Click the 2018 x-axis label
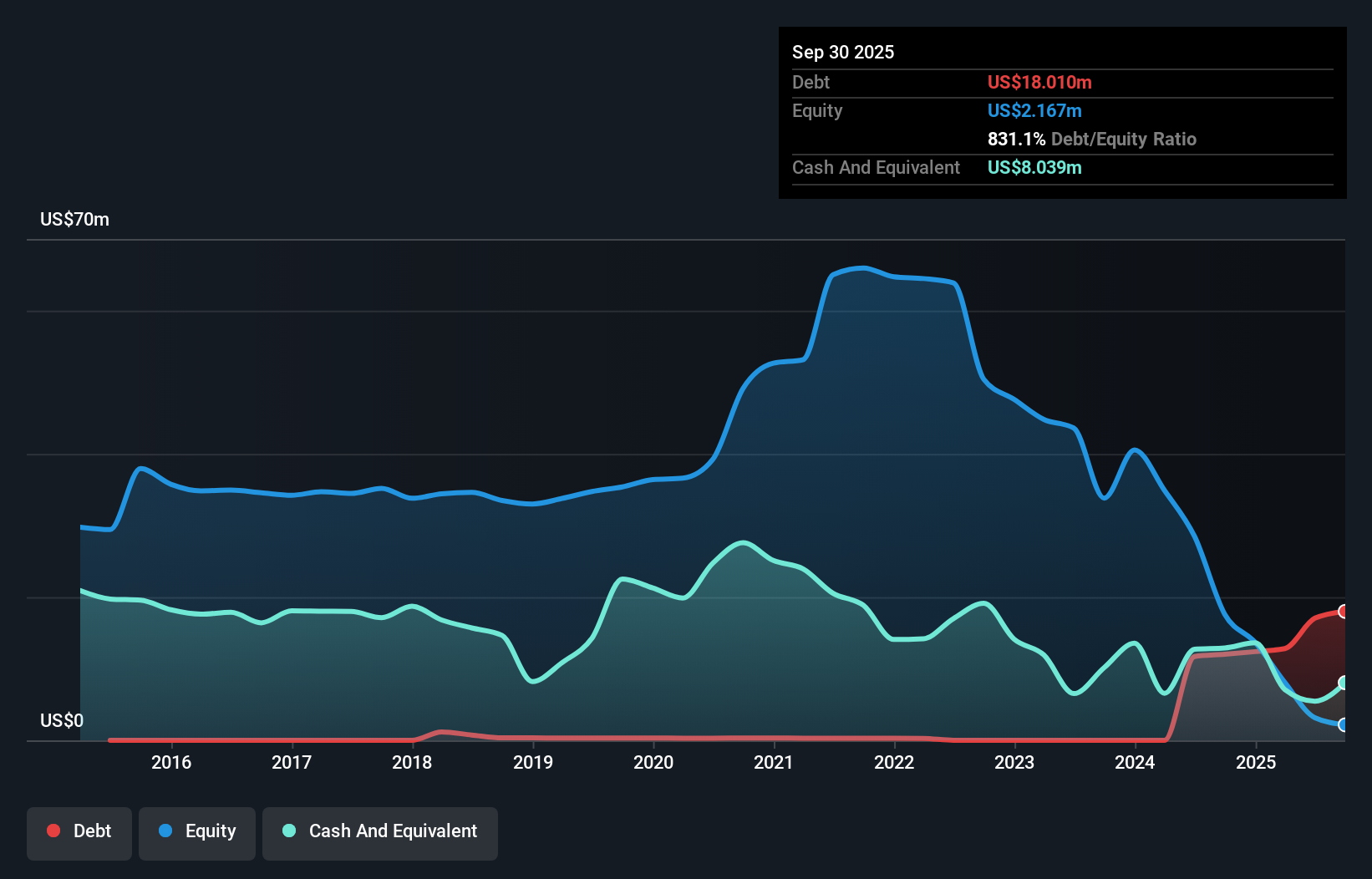This screenshot has width=1372, height=879. [412, 762]
